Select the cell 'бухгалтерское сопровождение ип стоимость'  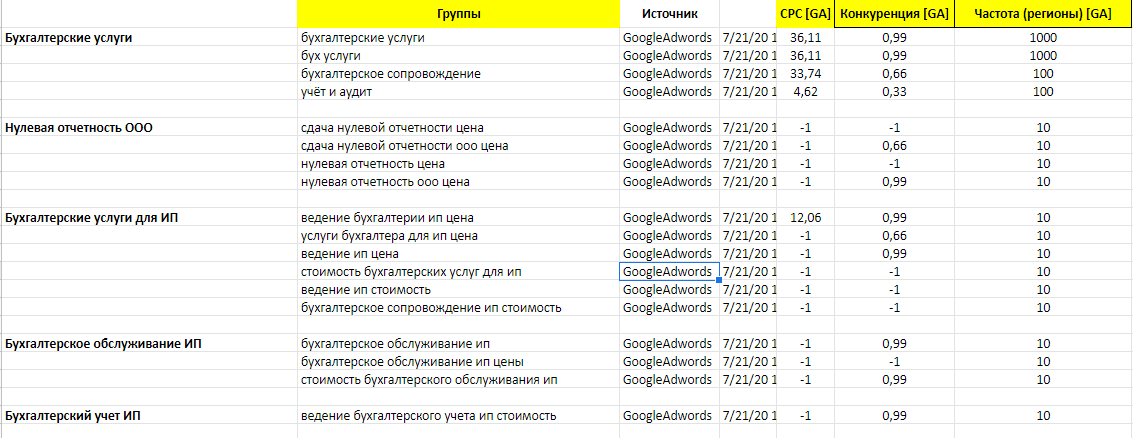tap(458, 308)
